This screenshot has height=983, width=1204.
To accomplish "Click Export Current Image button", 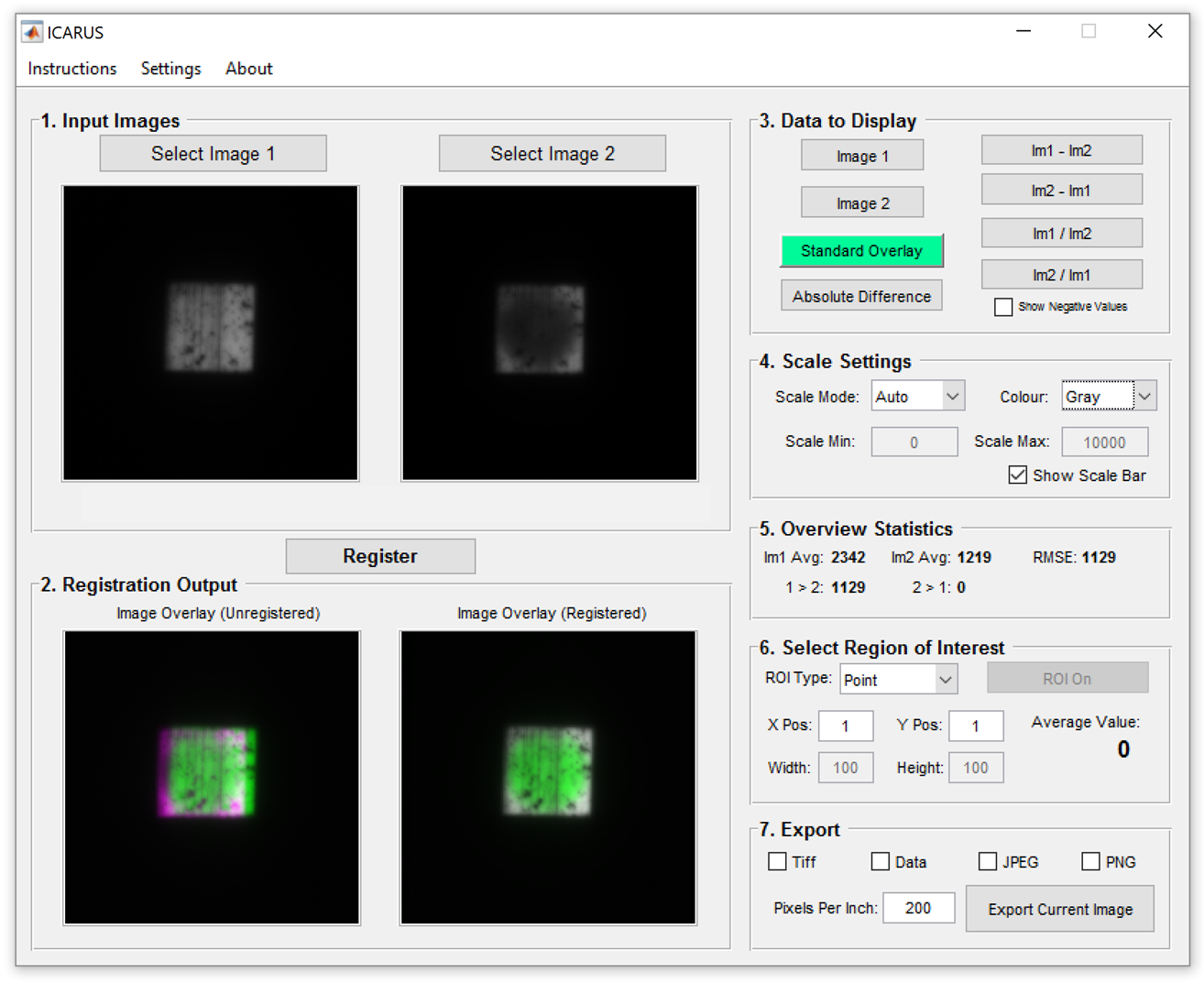I will [x=1059, y=909].
